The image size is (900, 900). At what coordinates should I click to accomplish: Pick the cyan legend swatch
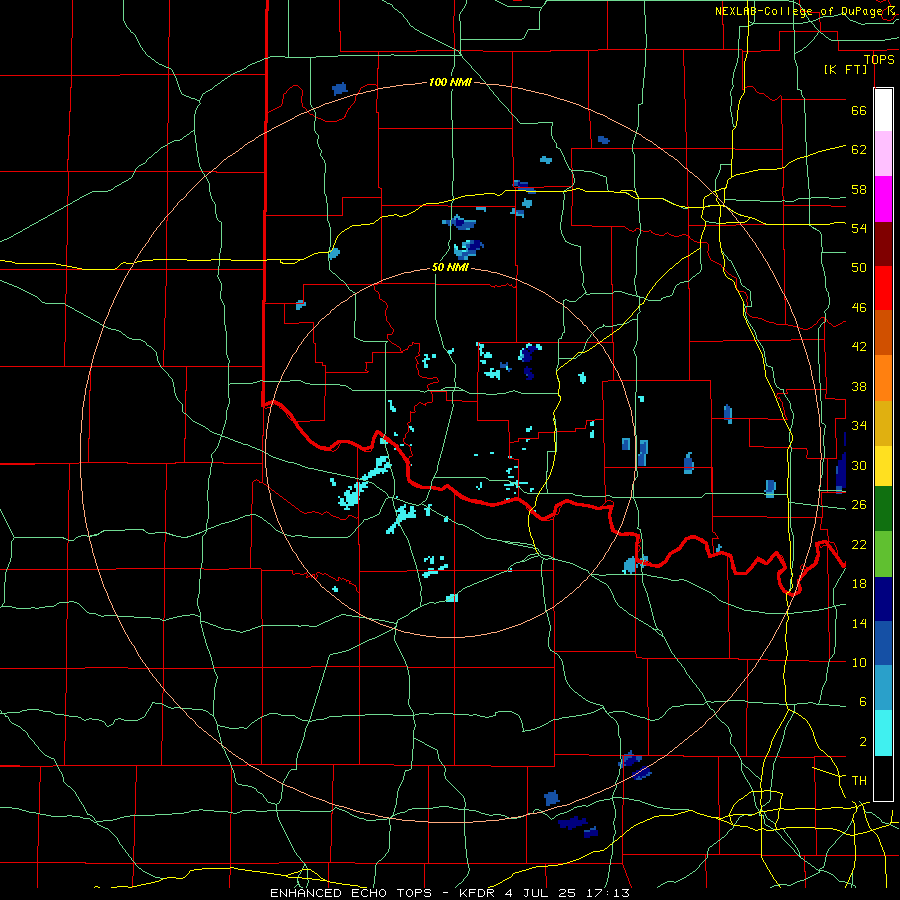point(883,733)
